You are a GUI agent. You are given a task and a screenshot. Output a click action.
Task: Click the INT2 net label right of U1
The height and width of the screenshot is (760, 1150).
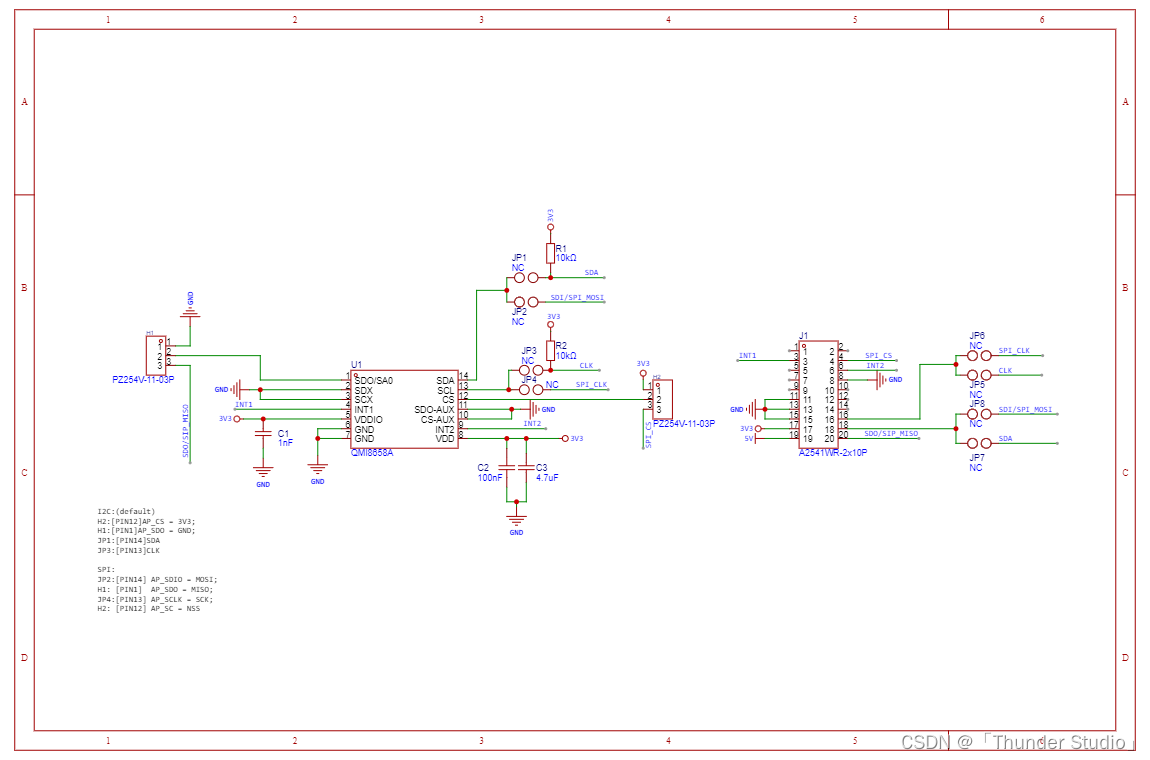click(x=532, y=424)
